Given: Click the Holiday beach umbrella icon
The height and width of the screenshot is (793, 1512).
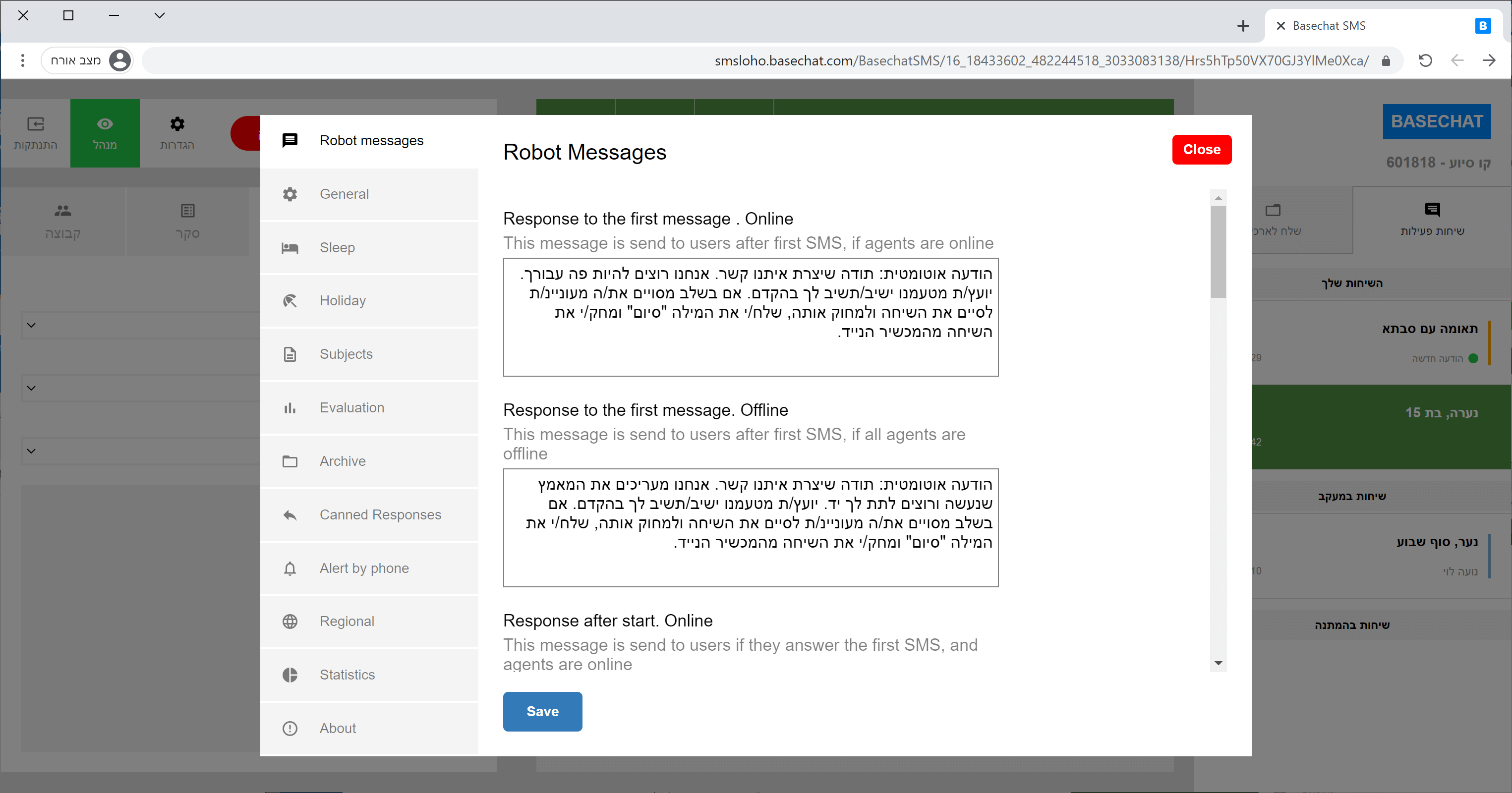Looking at the screenshot, I should [290, 301].
